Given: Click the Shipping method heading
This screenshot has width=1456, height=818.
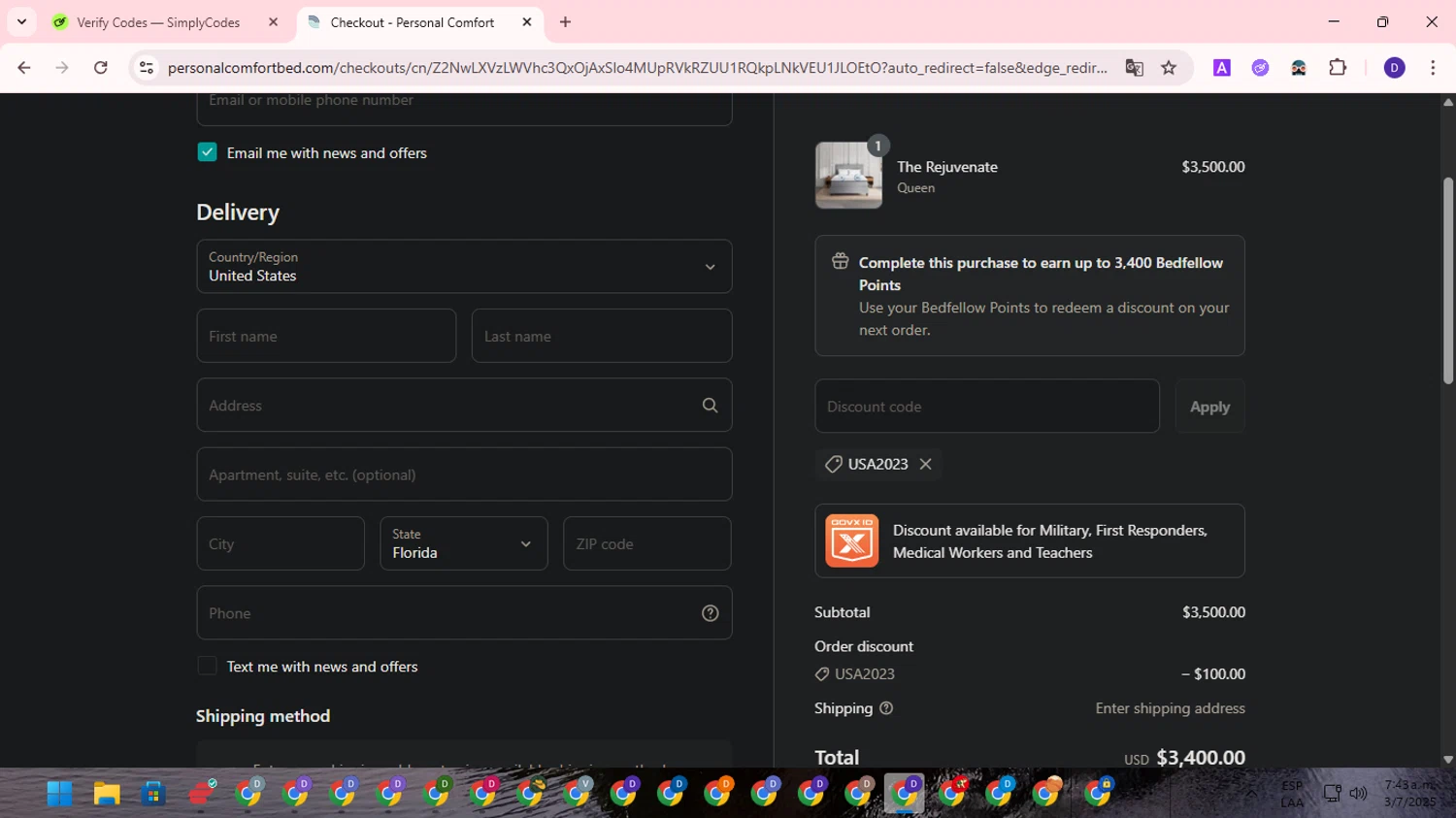Looking at the screenshot, I should click(263, 716).
